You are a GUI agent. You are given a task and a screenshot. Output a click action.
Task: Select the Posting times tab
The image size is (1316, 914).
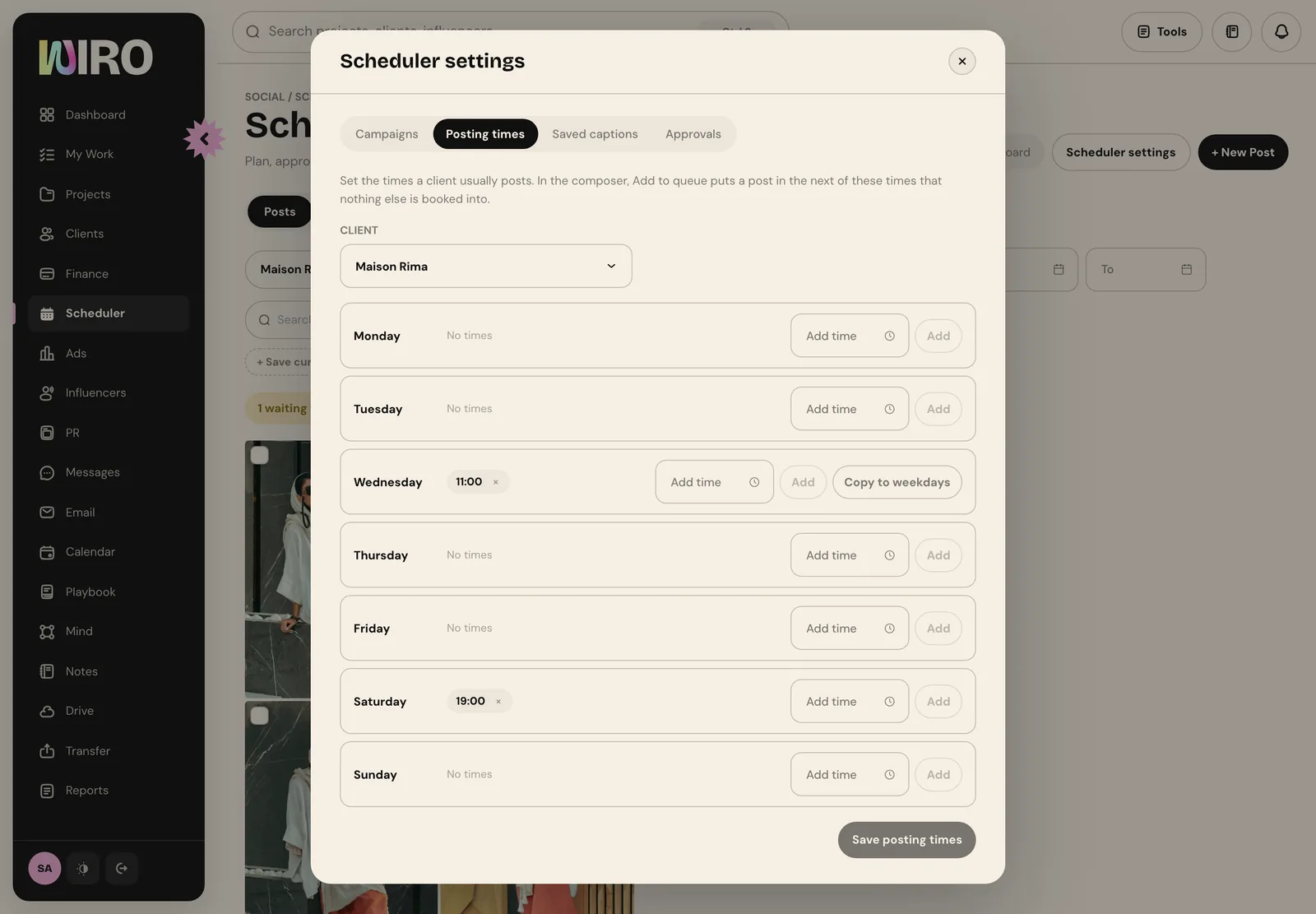pos(485,134)
